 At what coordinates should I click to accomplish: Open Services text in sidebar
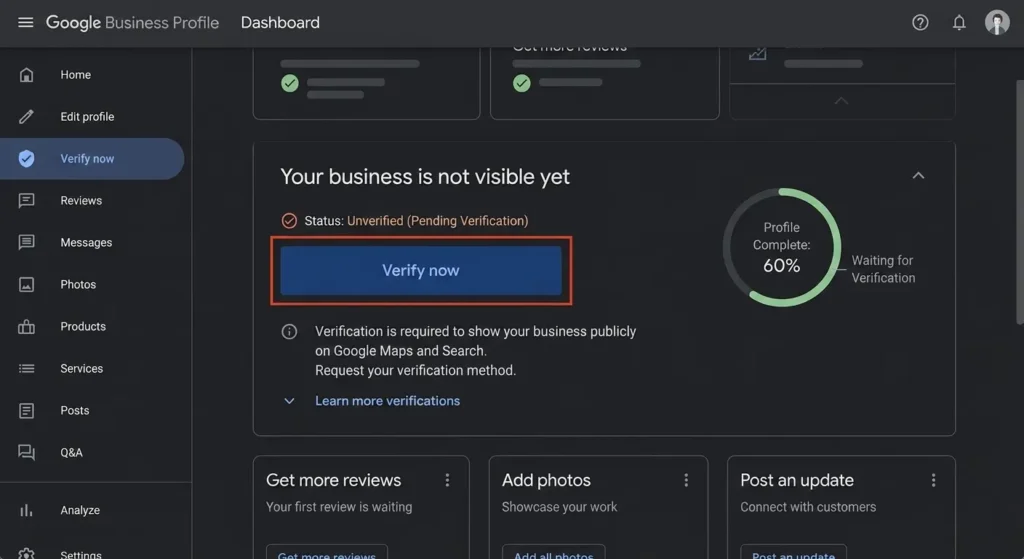82,368
